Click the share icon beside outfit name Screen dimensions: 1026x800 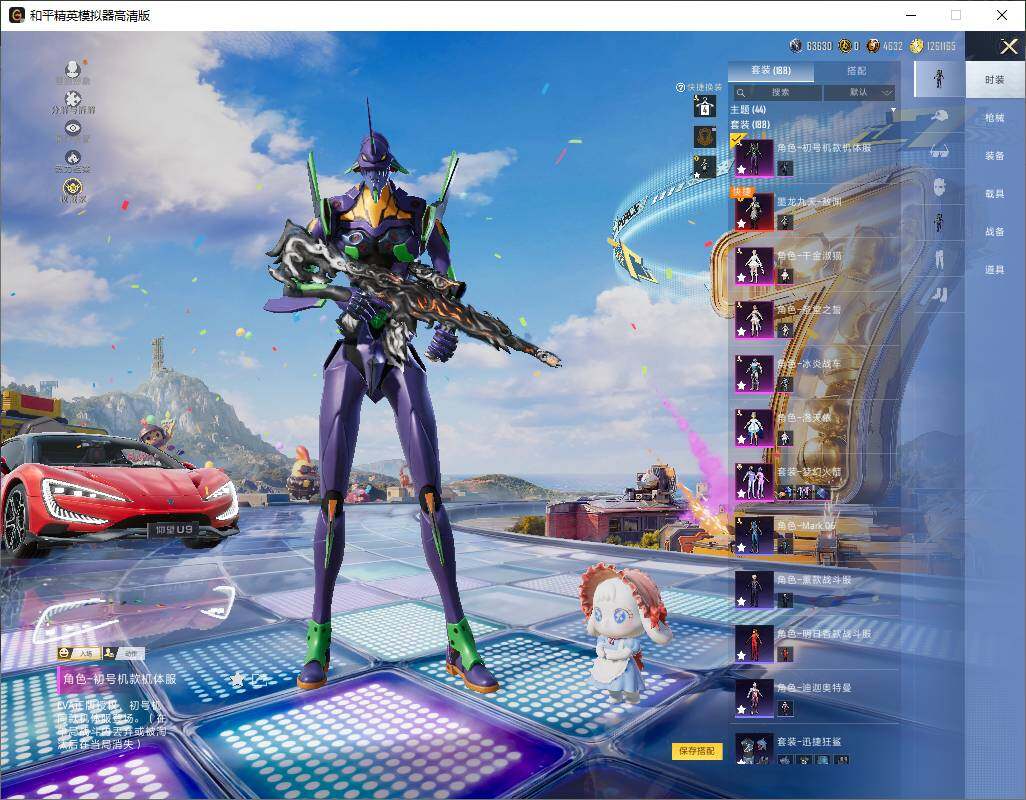click(x=259, y=679)
